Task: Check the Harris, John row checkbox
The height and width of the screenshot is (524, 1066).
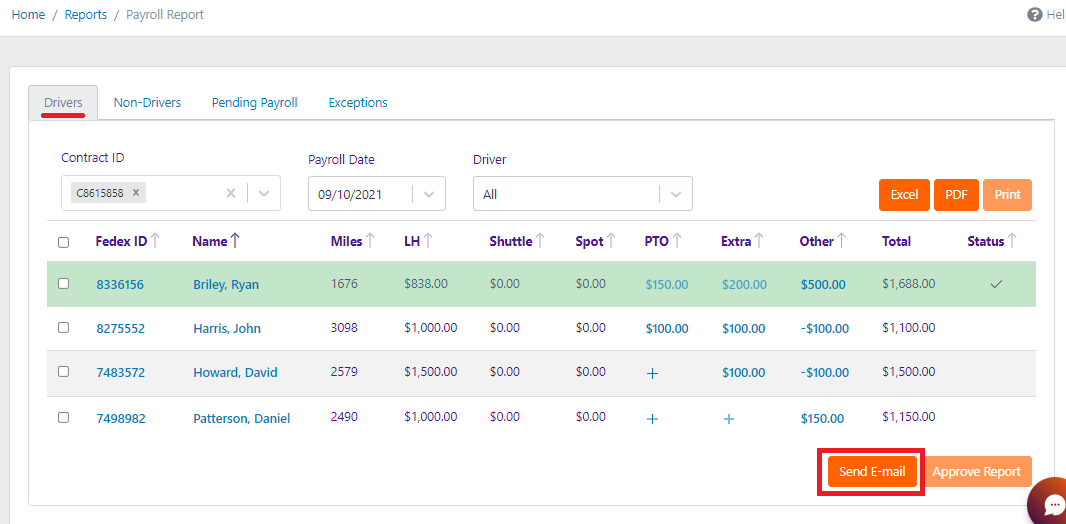Action: click(63, 328)
